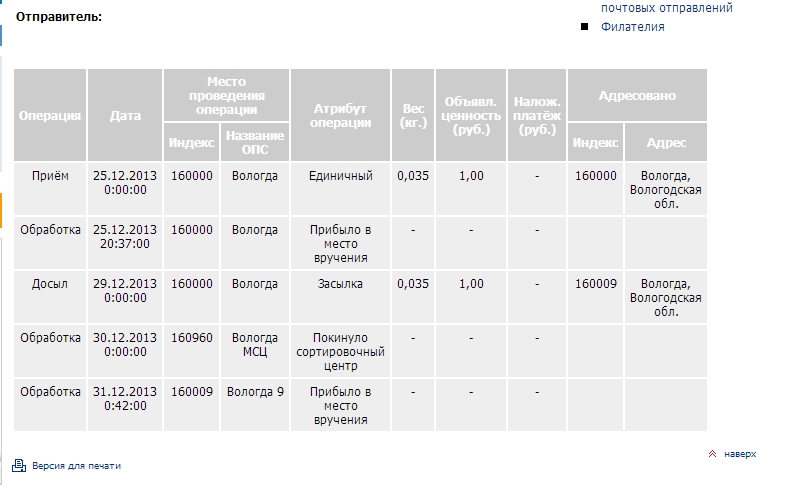Click the square bullet before Филателия
This screenshot has height=485, width=787.
click(x=585, y=27)
